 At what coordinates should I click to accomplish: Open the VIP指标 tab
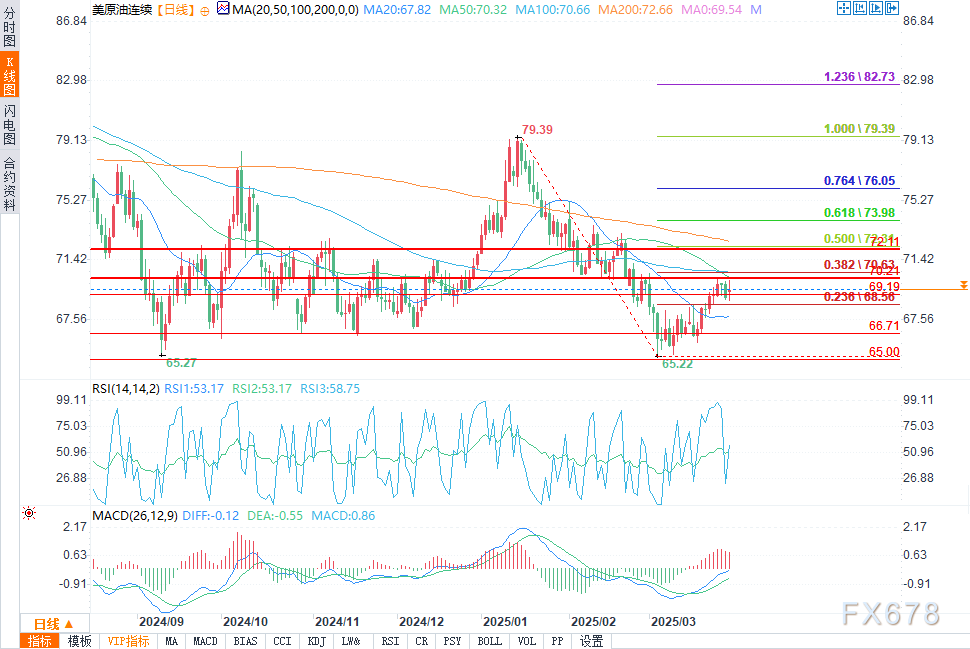pos(128,641)
